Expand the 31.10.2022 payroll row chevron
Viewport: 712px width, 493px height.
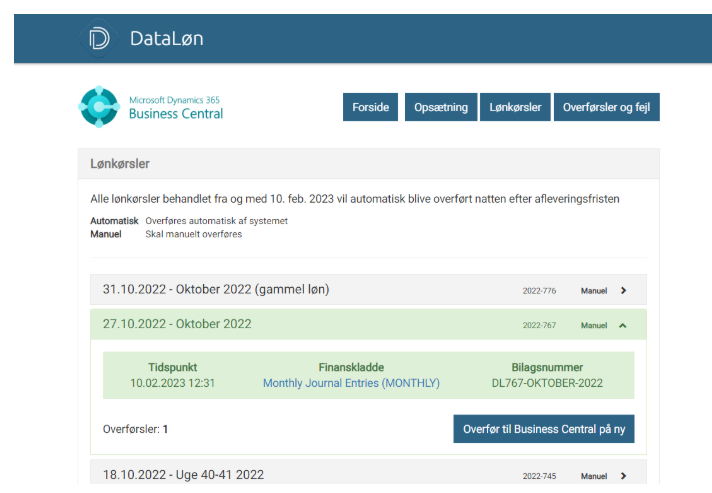pos(623,291)
